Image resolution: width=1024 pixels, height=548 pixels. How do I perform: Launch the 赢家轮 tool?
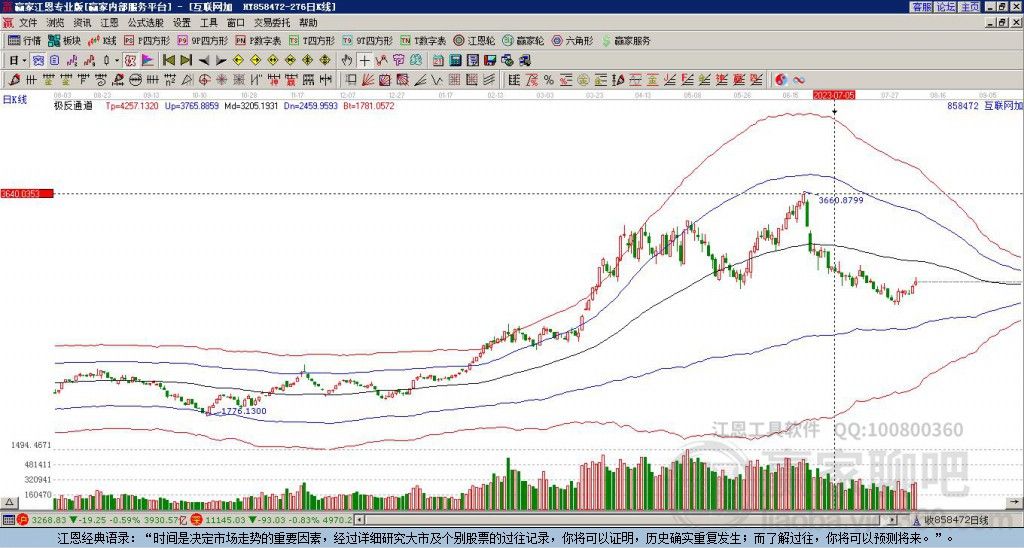[x=523, y=40]
